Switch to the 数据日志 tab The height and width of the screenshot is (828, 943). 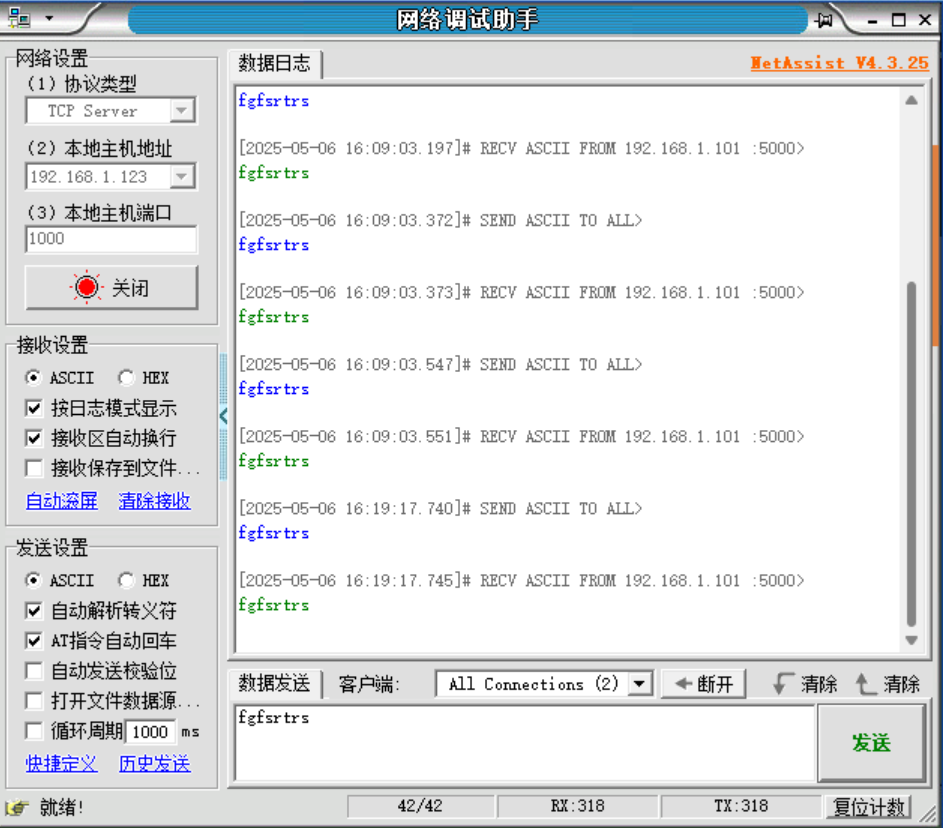pyautogui.click(x=275, y=64)
